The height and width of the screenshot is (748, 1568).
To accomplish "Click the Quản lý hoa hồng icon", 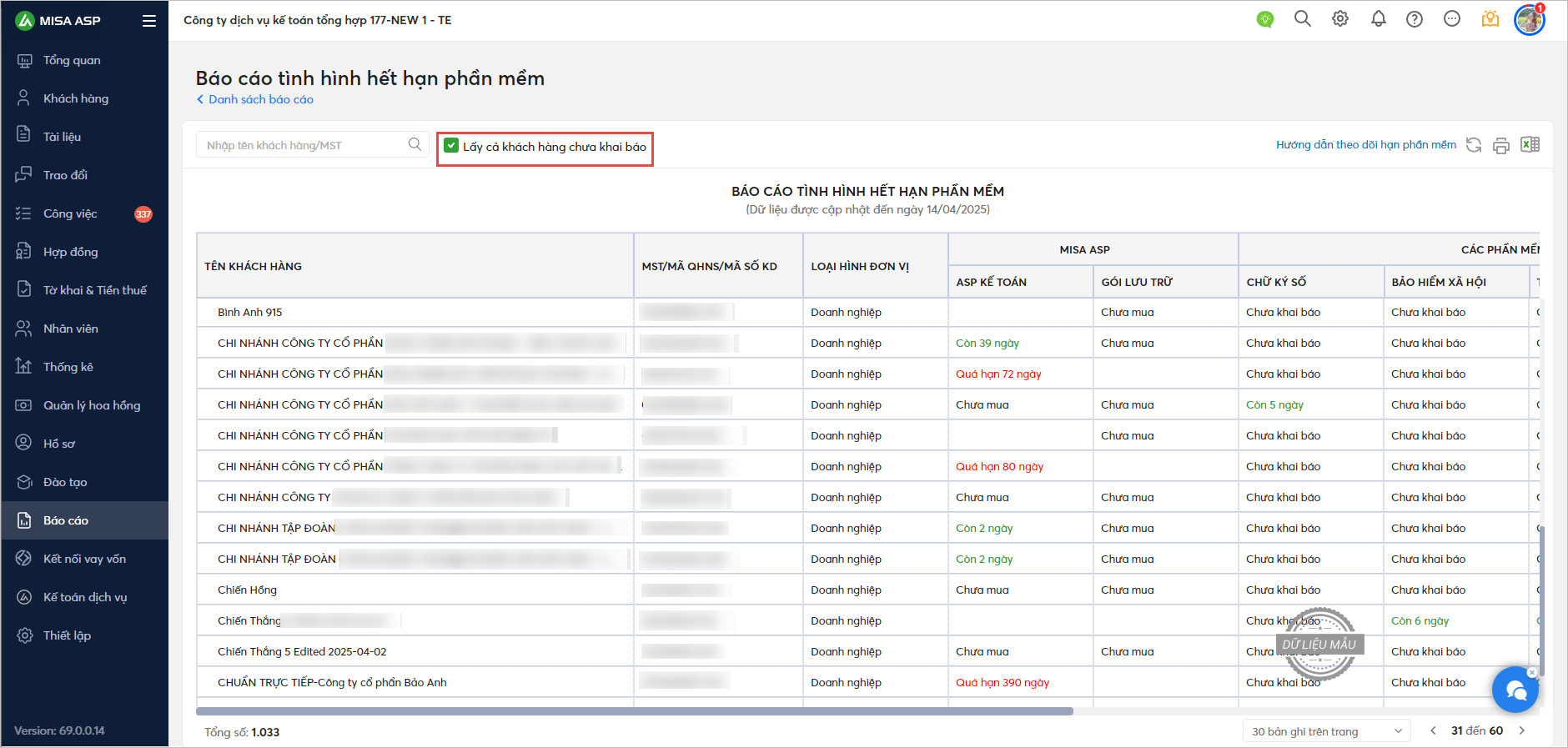I will coord(24,404).
